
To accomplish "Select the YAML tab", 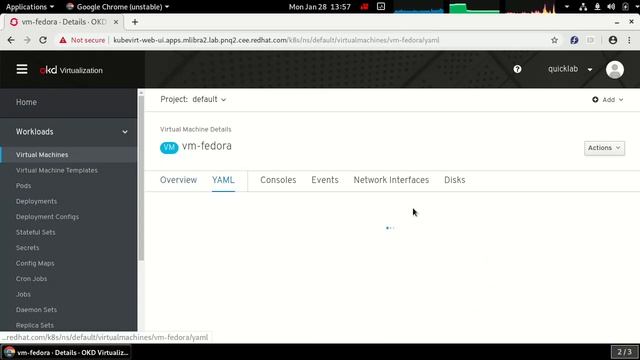I will point(223,180).
